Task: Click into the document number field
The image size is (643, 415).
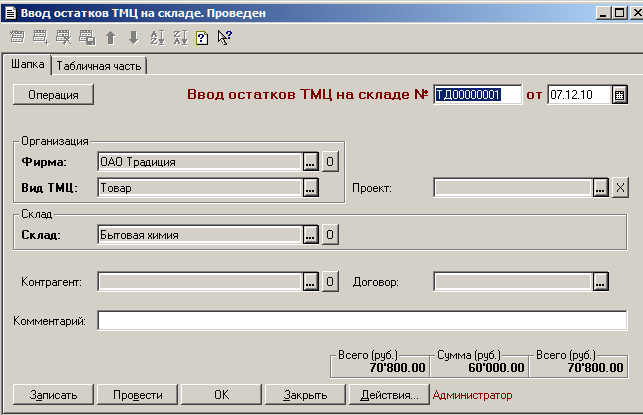Action: 477,95
